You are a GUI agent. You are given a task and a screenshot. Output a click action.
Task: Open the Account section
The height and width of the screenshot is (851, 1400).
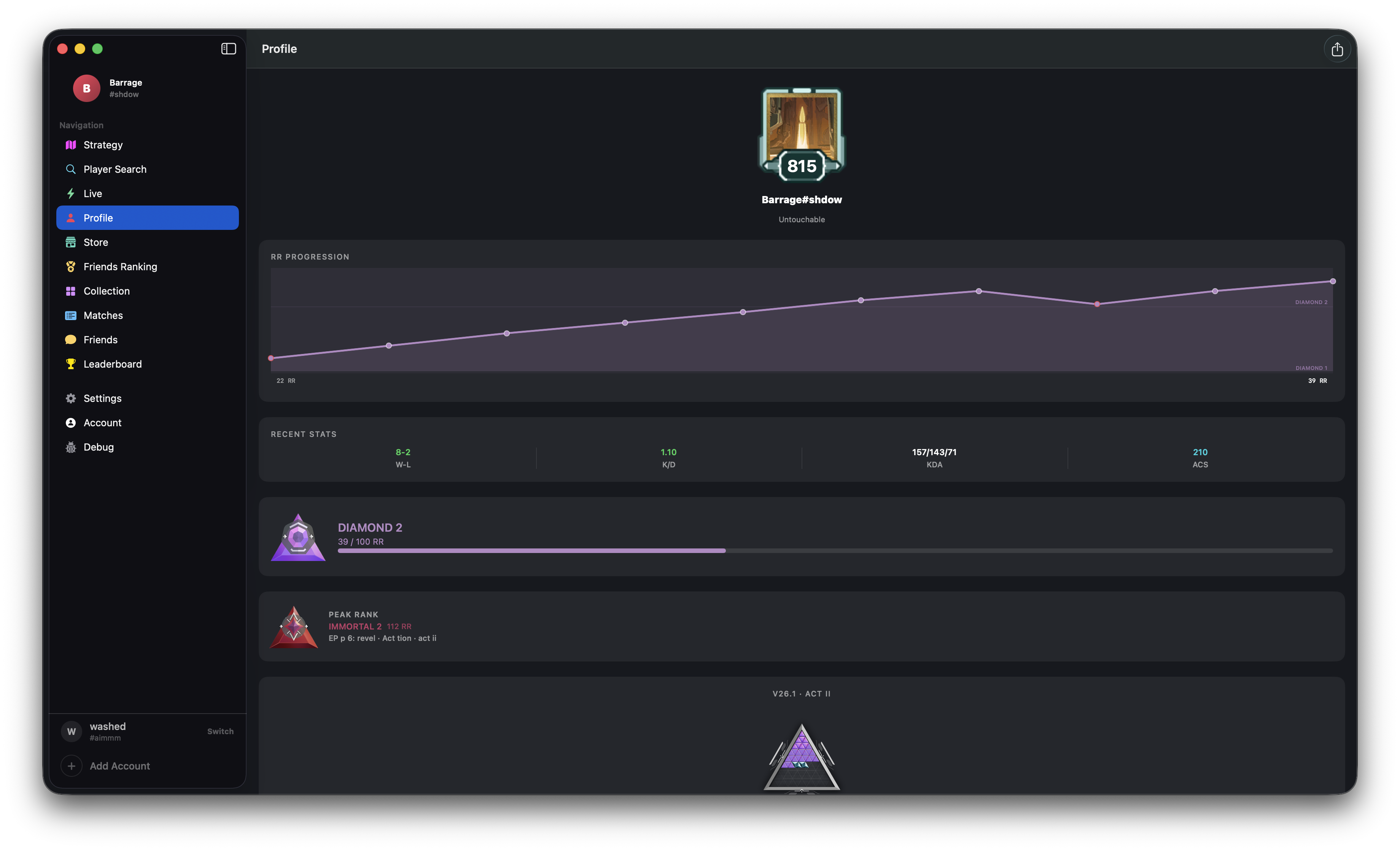point(102,422)
